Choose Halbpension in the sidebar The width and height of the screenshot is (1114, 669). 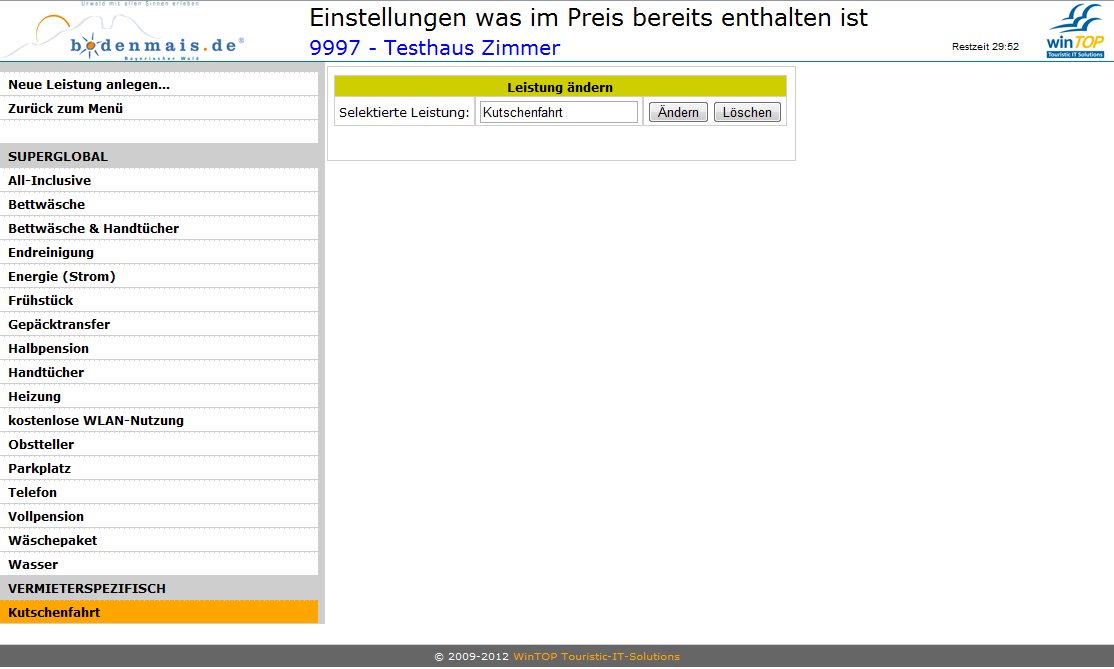click(49, 349)
